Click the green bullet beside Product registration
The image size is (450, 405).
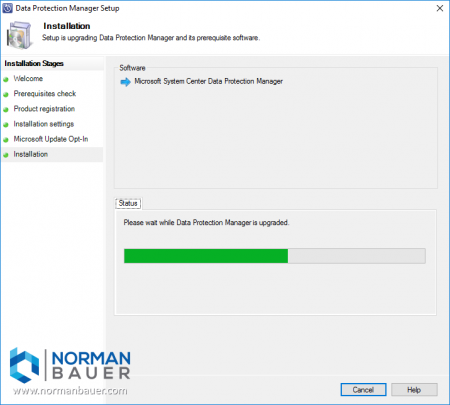(x=6, y=110)
